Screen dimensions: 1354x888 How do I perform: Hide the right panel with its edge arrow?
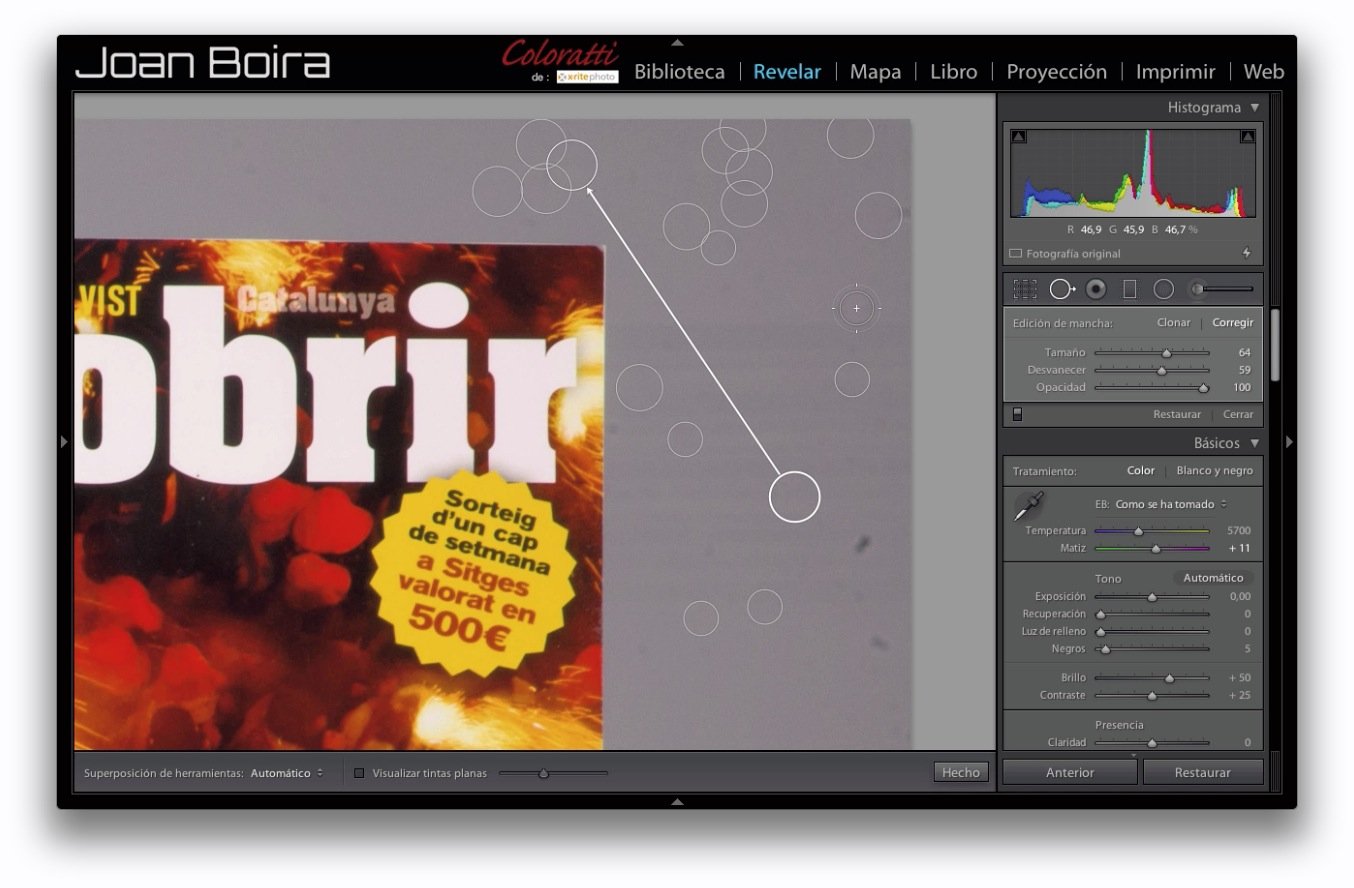(1289, 441)
